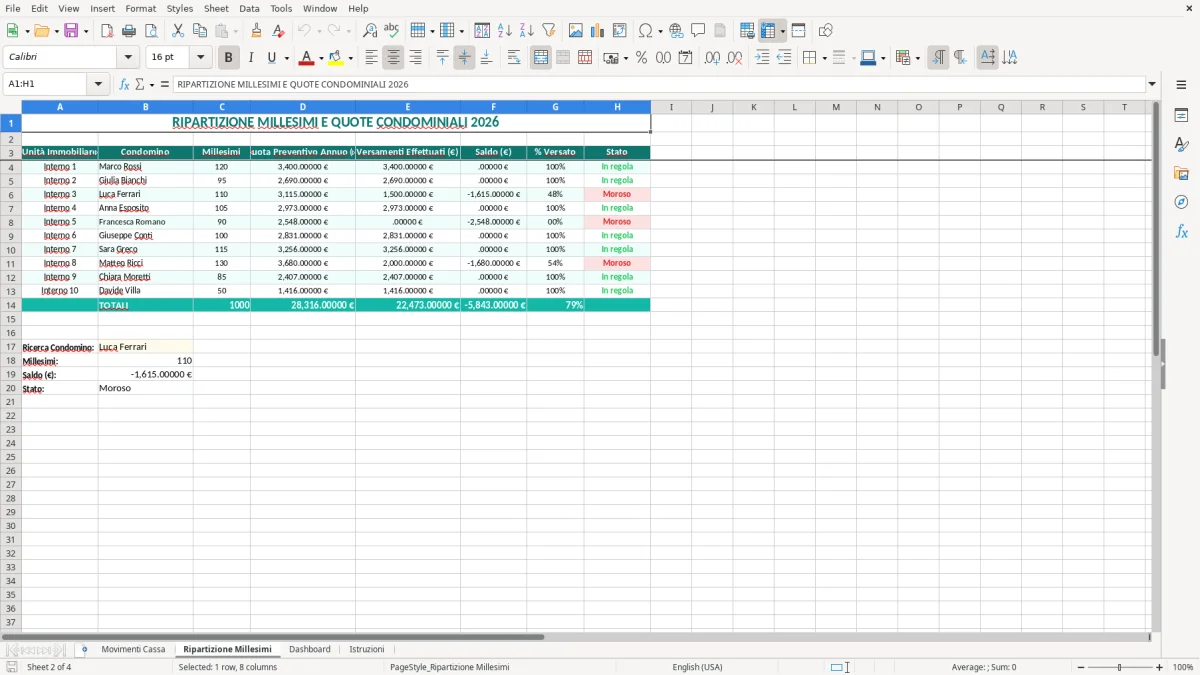1200x675 pixels.
Task: Click the 100% zoom level
Action: click(x=1183, y=667)
